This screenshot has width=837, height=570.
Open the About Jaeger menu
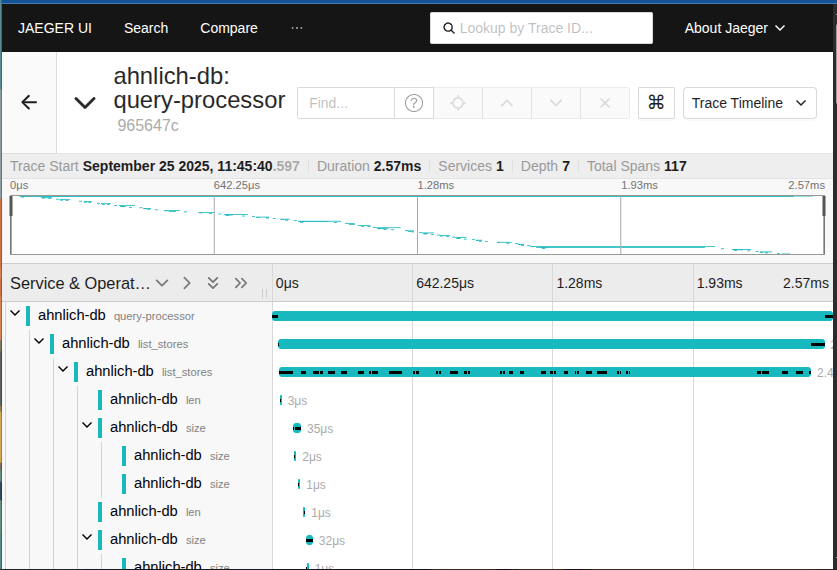pos(734,28)
